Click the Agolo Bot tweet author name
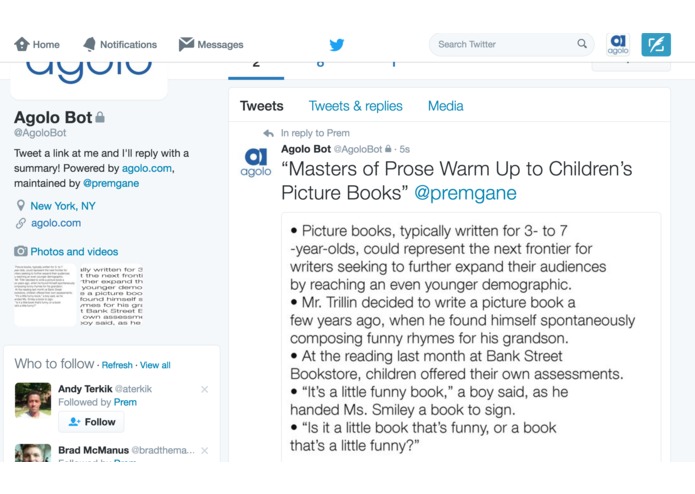This screenshot has width=695, height=494. (x=306, y=149)
